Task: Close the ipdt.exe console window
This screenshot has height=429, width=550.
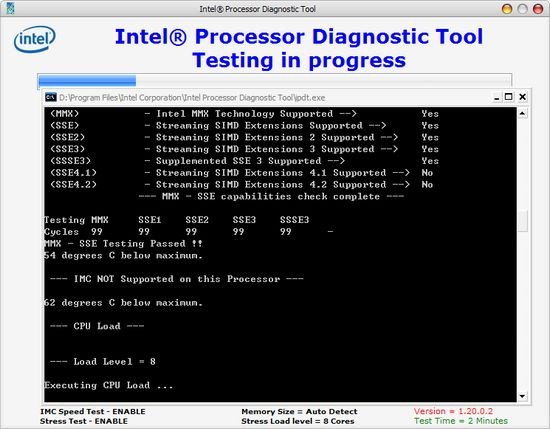Action: [522, 97]
